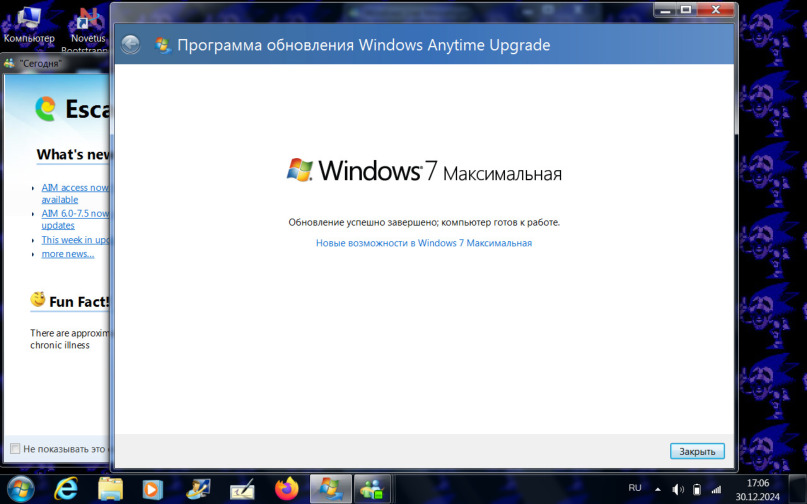This screenshot has height=504, width=807.
Task: Open Windows Explorer folder on taskbar
Action: click(110, 489)
